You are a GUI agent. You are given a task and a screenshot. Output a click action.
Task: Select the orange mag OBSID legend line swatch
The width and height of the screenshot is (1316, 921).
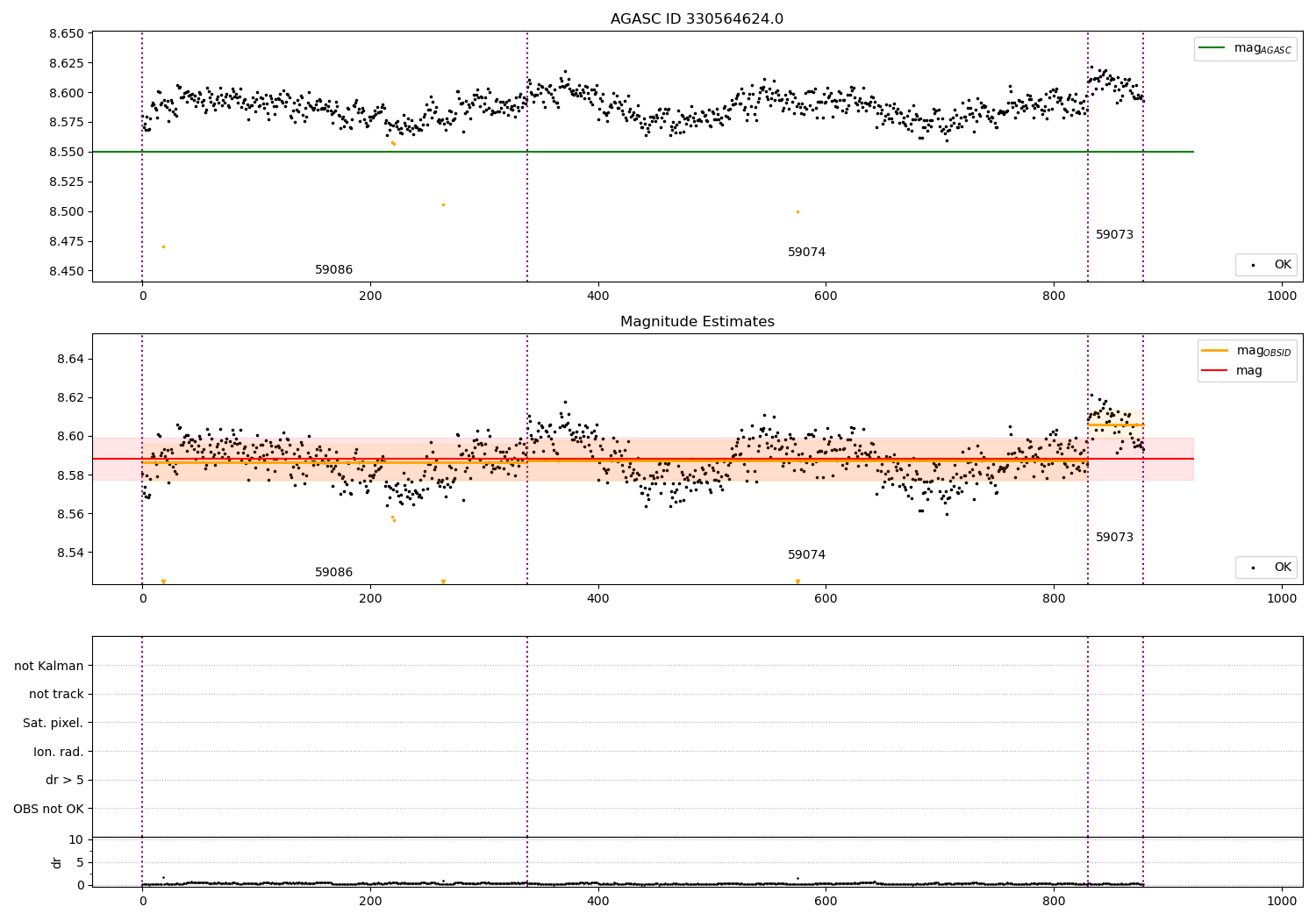[x=1215, y=350]
